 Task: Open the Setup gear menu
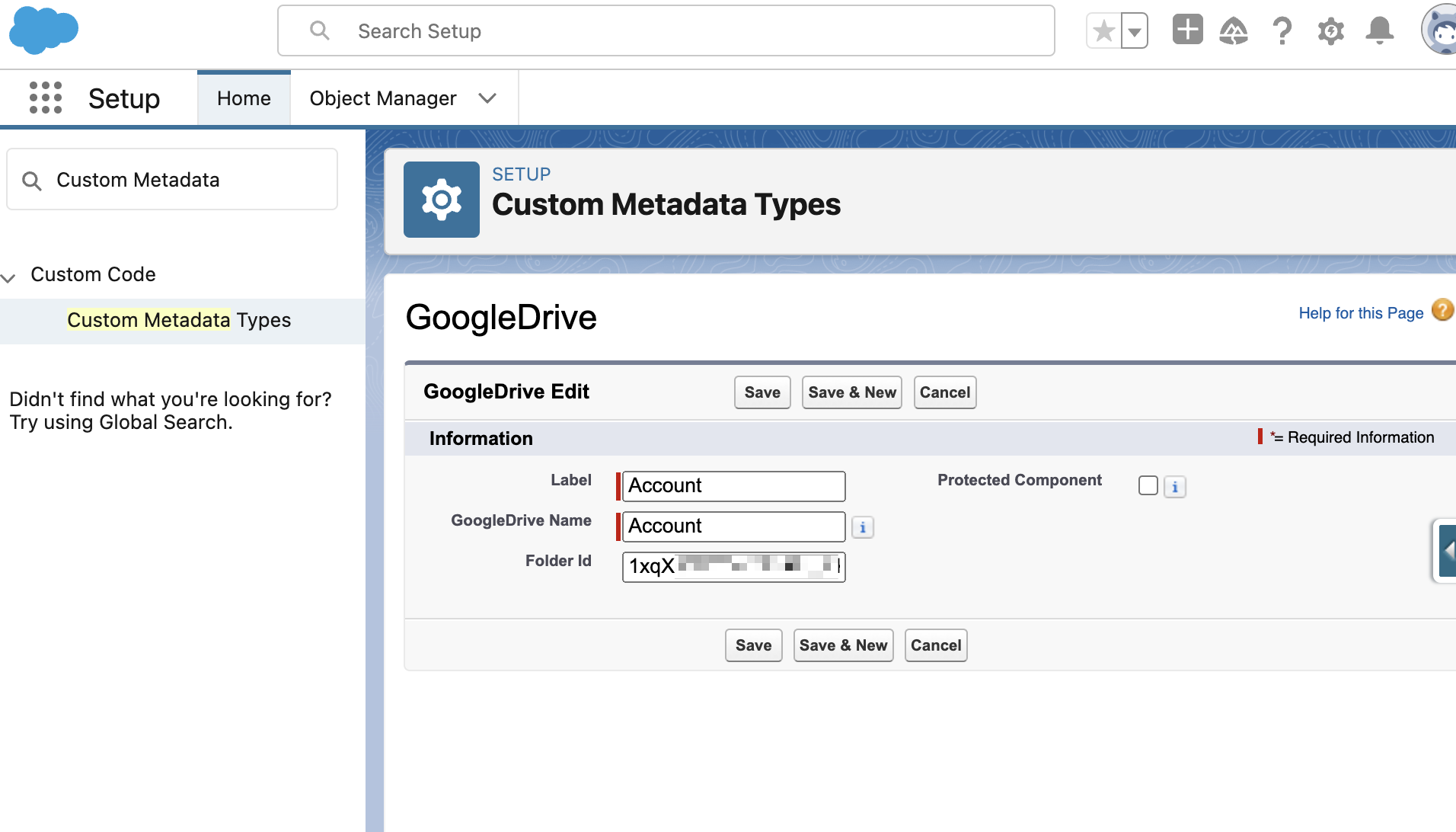pyautogui.click(x=1330, y=31)
